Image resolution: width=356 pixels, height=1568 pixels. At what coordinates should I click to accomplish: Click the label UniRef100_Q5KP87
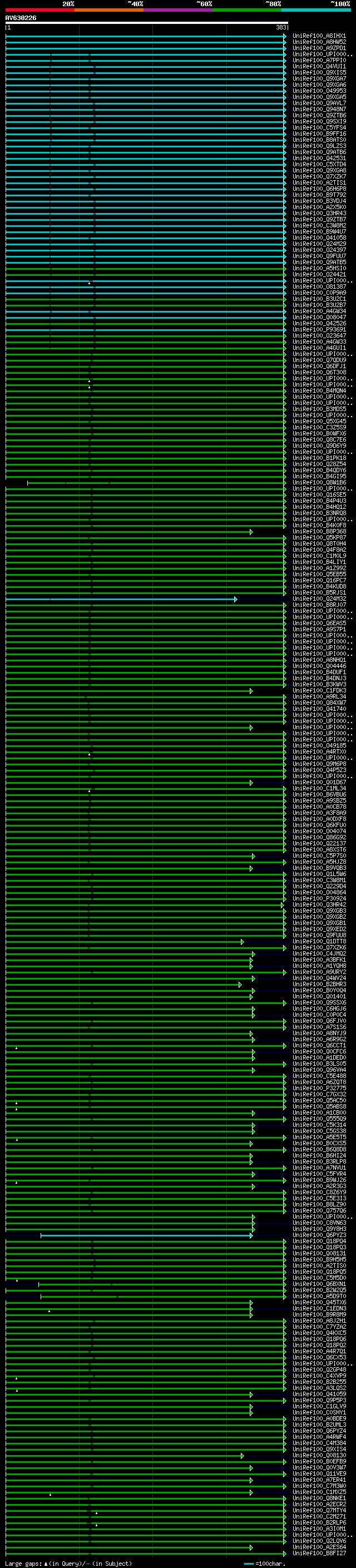click(x=319, y=537)
